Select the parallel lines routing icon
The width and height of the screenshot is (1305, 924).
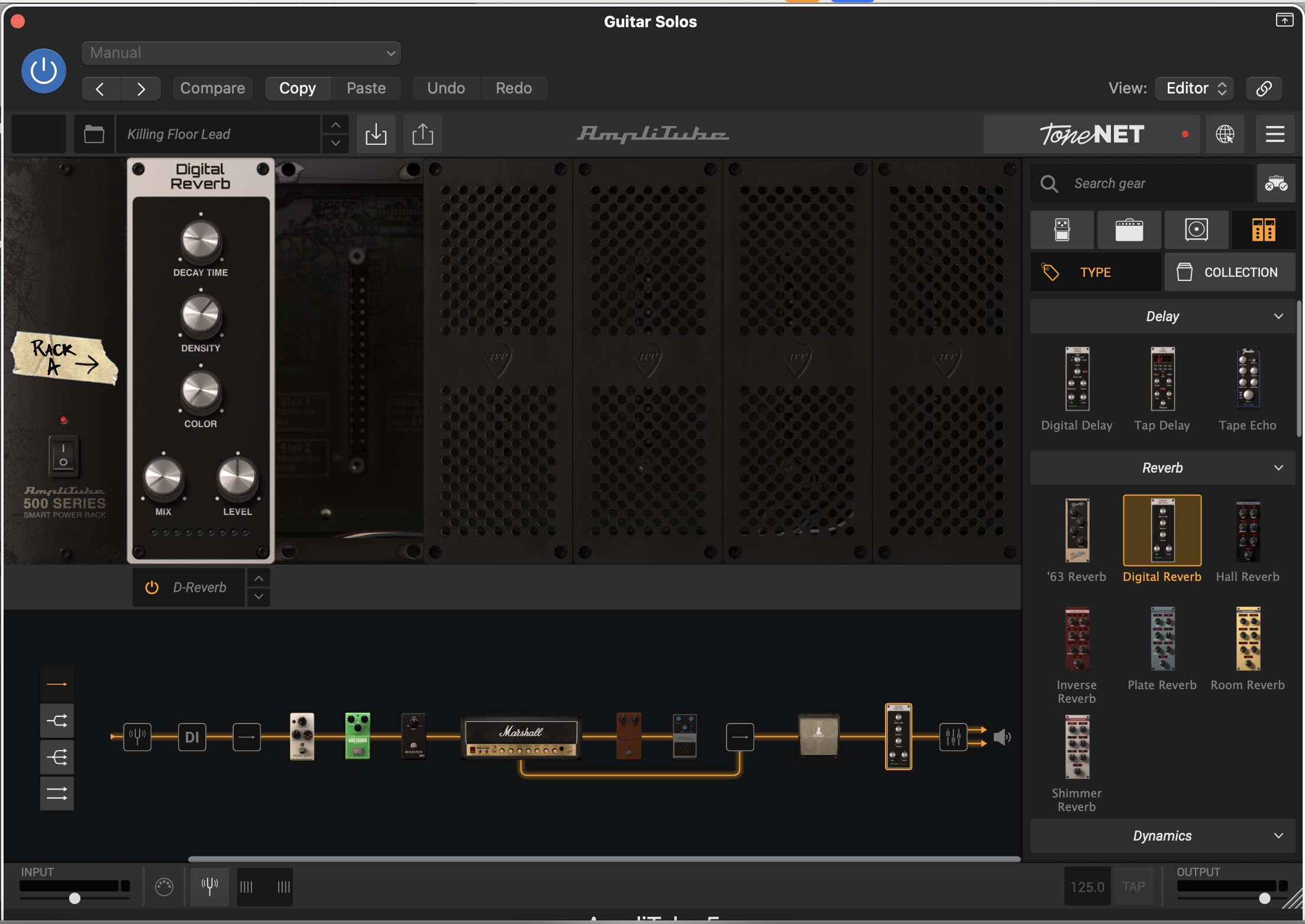click(57, 794)
